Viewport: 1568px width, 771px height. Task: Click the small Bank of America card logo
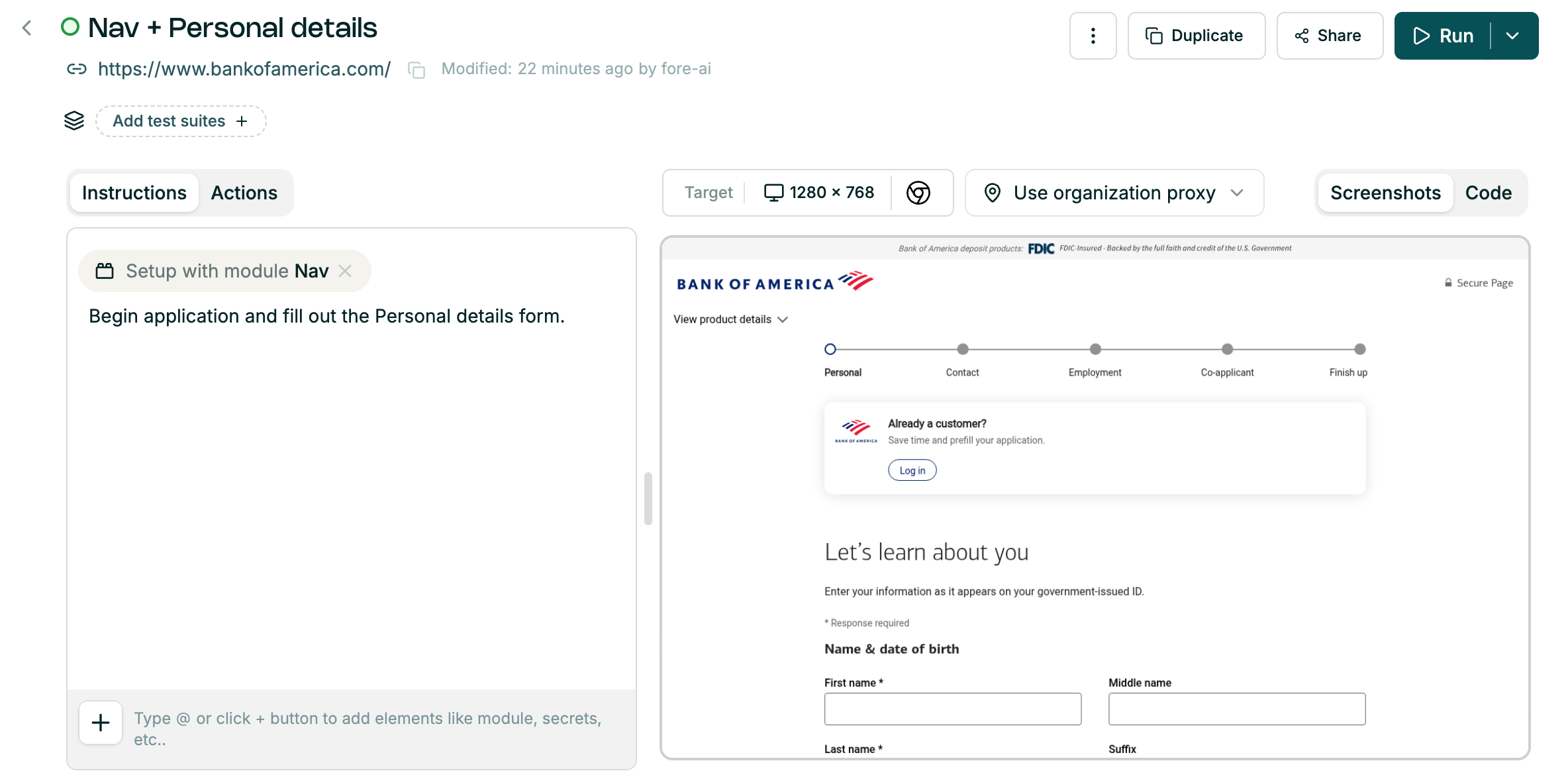(856, 431)
